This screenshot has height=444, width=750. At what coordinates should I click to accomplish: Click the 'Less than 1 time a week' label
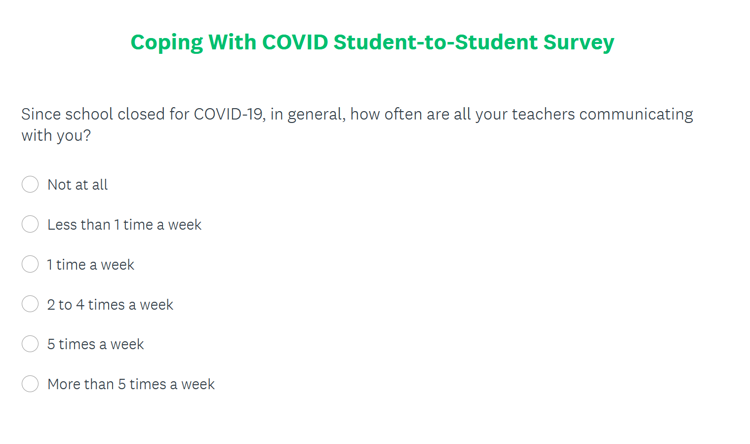point(124,224)
